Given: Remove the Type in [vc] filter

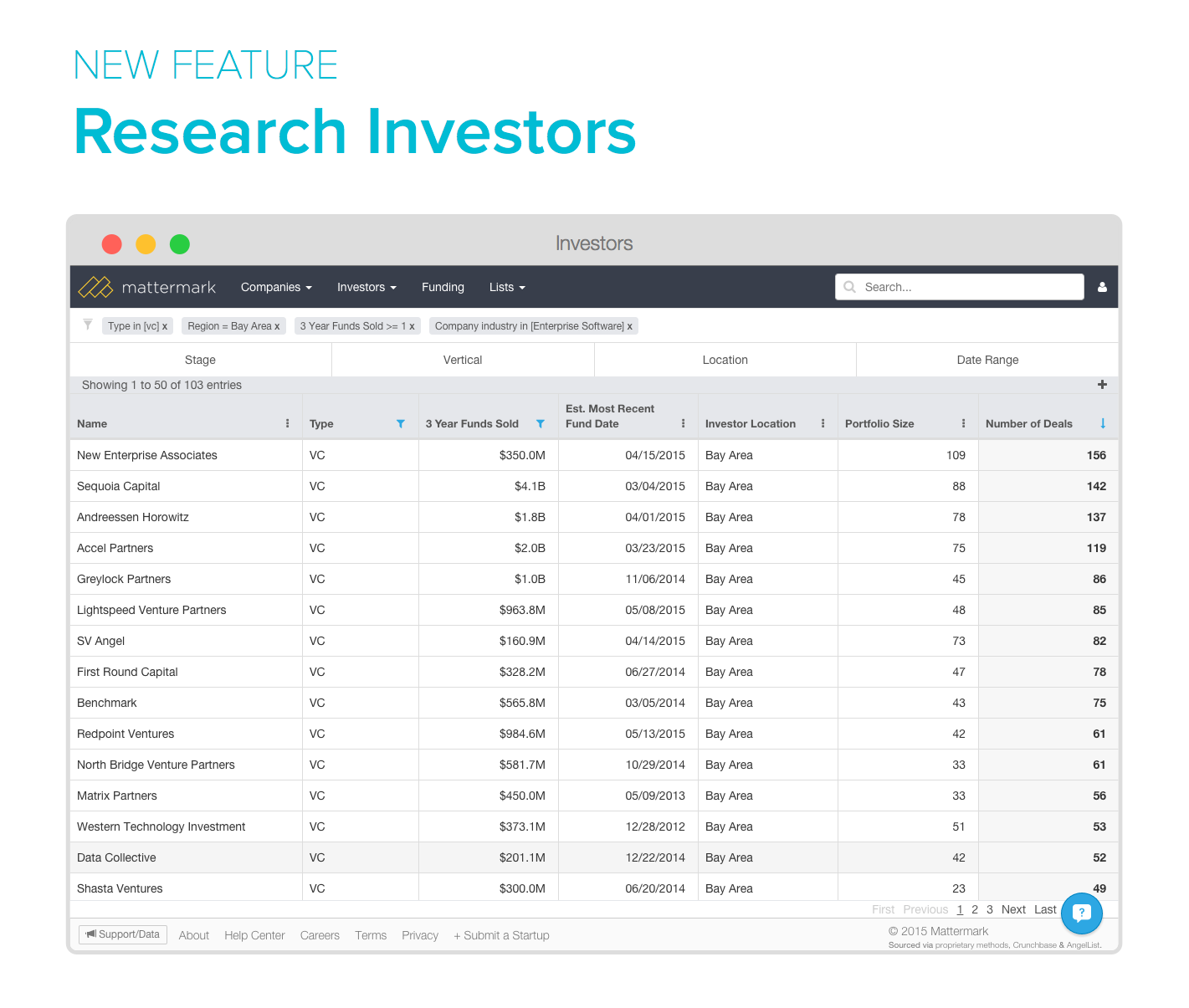Looking at the screenshot, I should pyautogui.click(x=165, y=326).
